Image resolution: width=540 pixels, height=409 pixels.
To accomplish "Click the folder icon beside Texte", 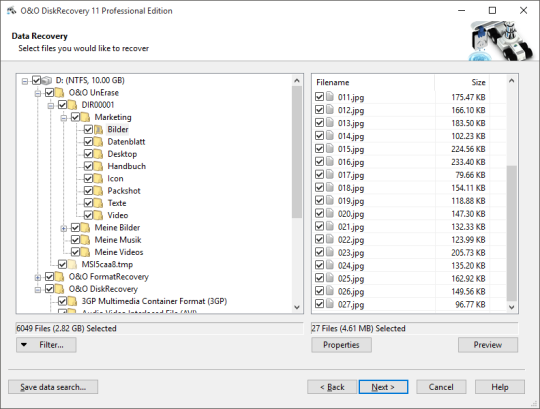I will [98, 203].
